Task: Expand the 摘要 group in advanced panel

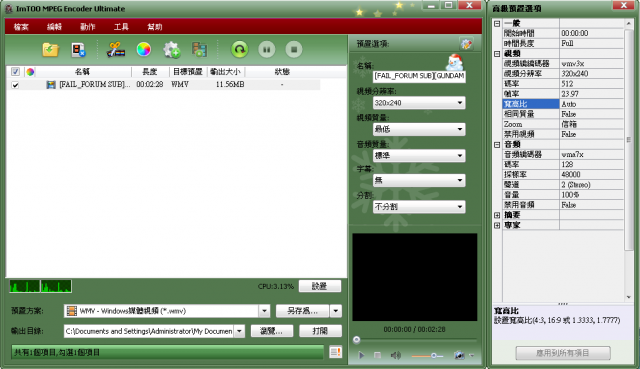Action: [x=497, y=215]
